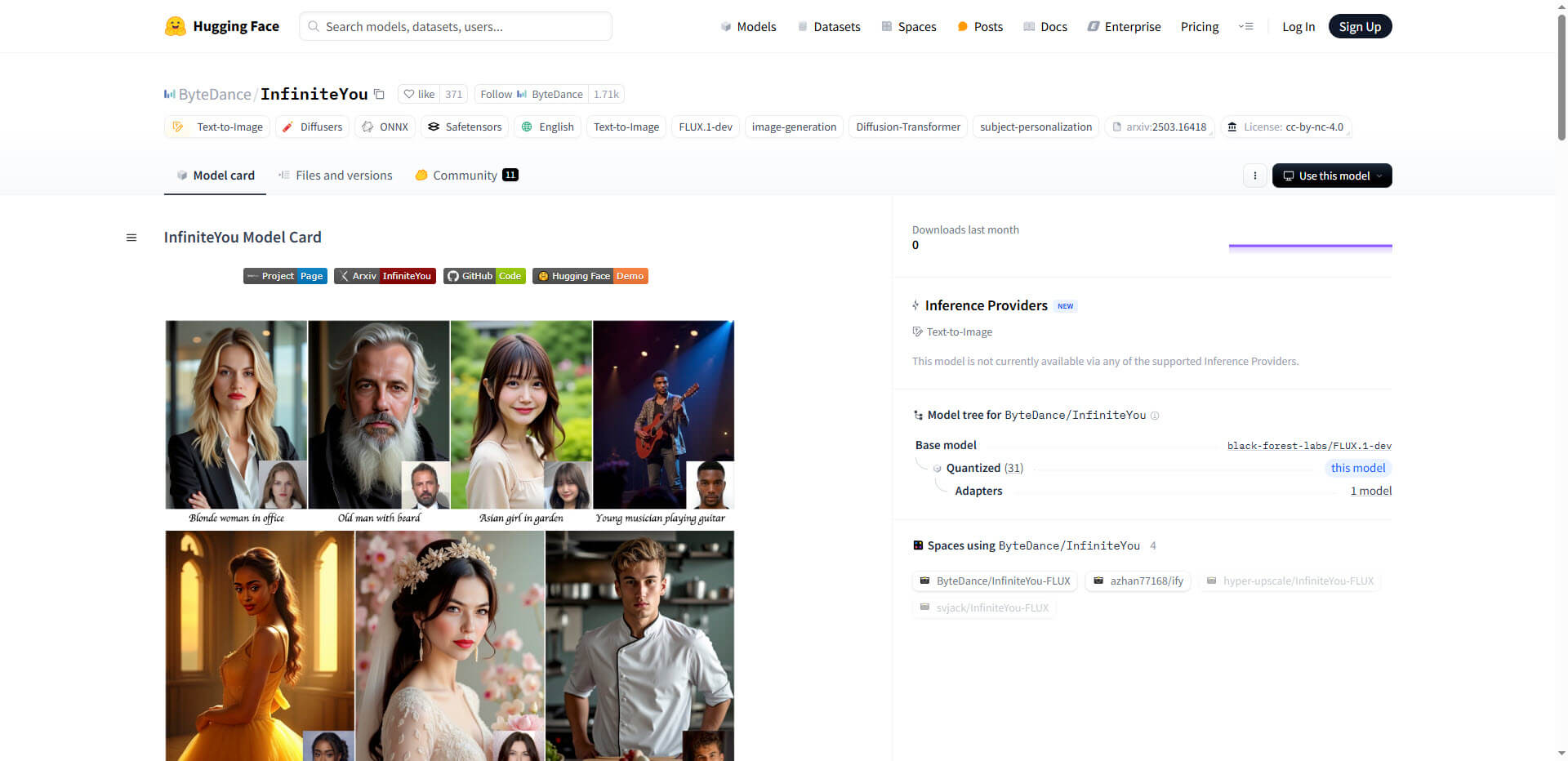Open the hyper-upscale/InfiniteYou-FLUX space
This screenshot has width=1568, height=761.
click(1290, 581)
